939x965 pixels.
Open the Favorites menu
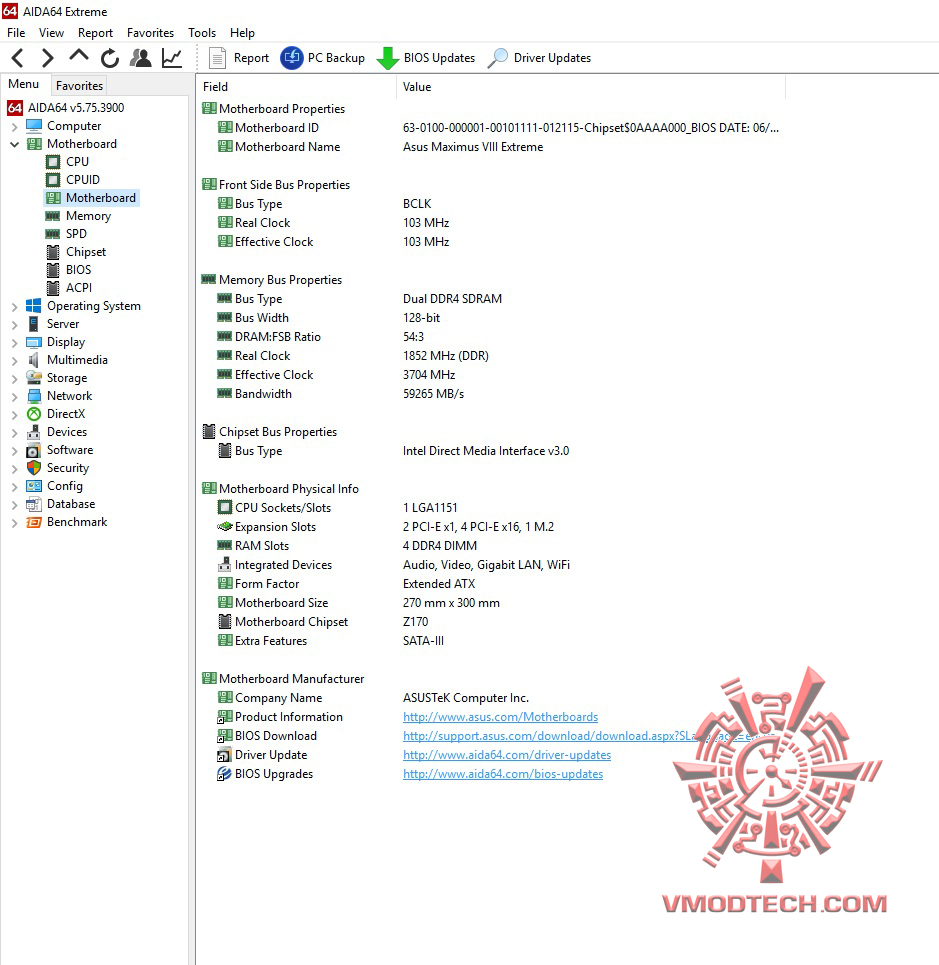tap(150, 33)
